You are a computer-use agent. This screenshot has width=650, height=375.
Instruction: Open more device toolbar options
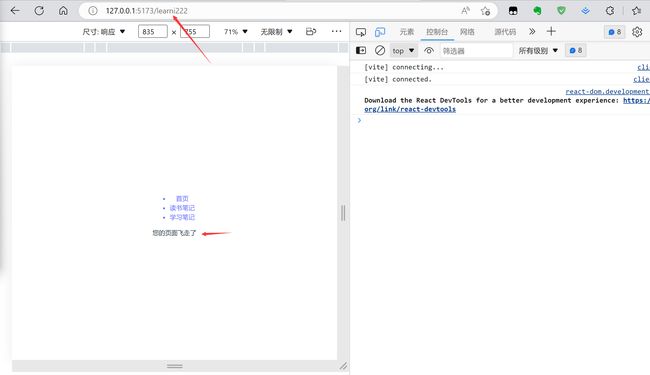click(x=337, y=31)
